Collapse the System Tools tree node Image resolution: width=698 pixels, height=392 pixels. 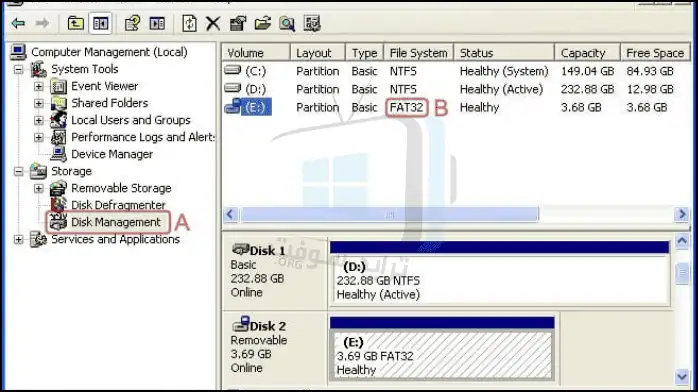click(19, 69)
